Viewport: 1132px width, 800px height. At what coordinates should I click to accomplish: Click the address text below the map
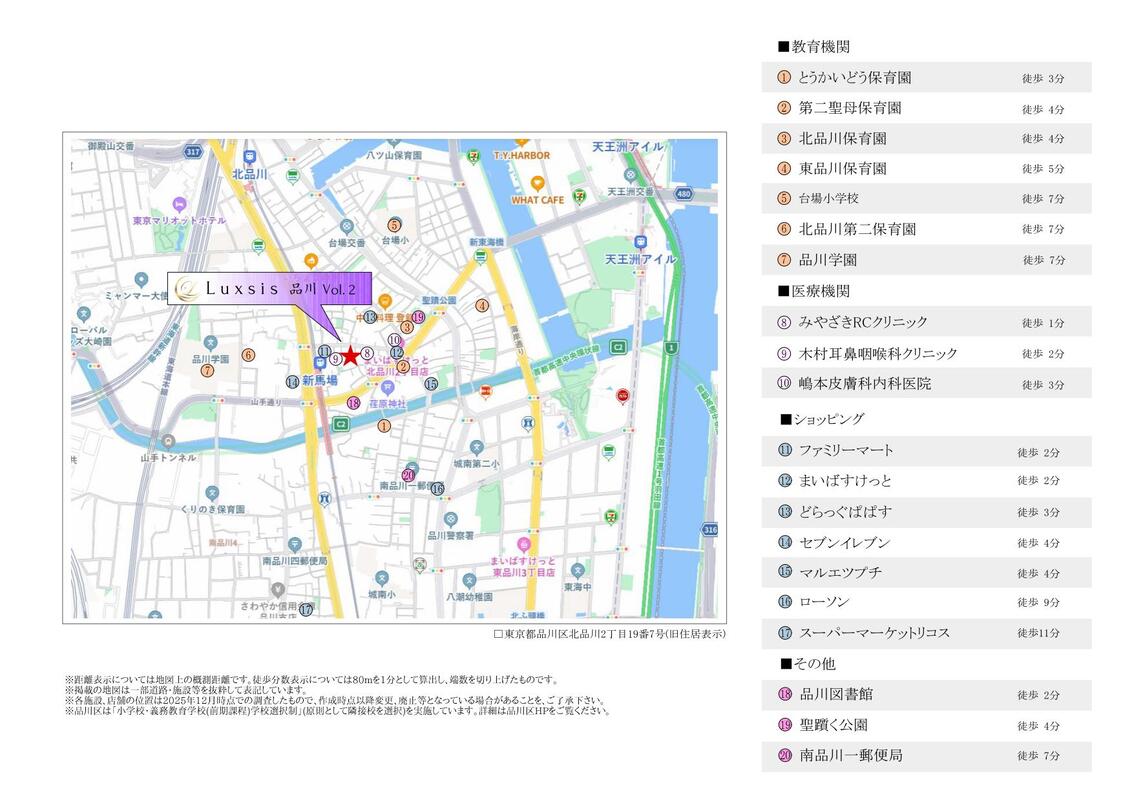610,634
